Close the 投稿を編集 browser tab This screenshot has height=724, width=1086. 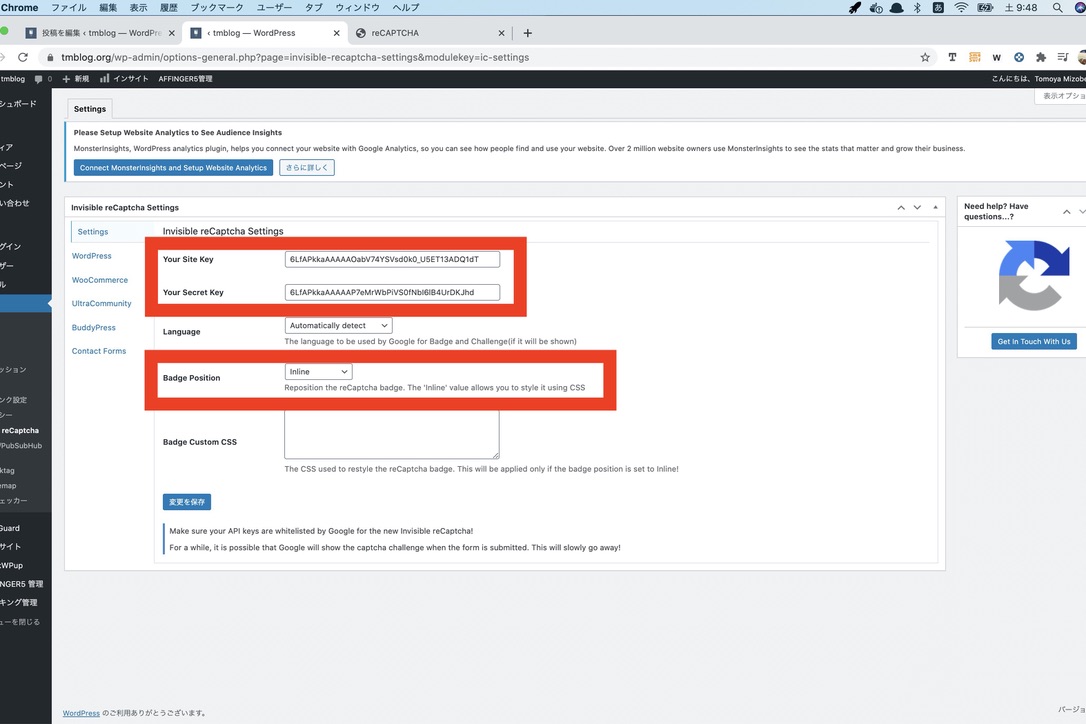pyautogui.click(x=172, y=33)
